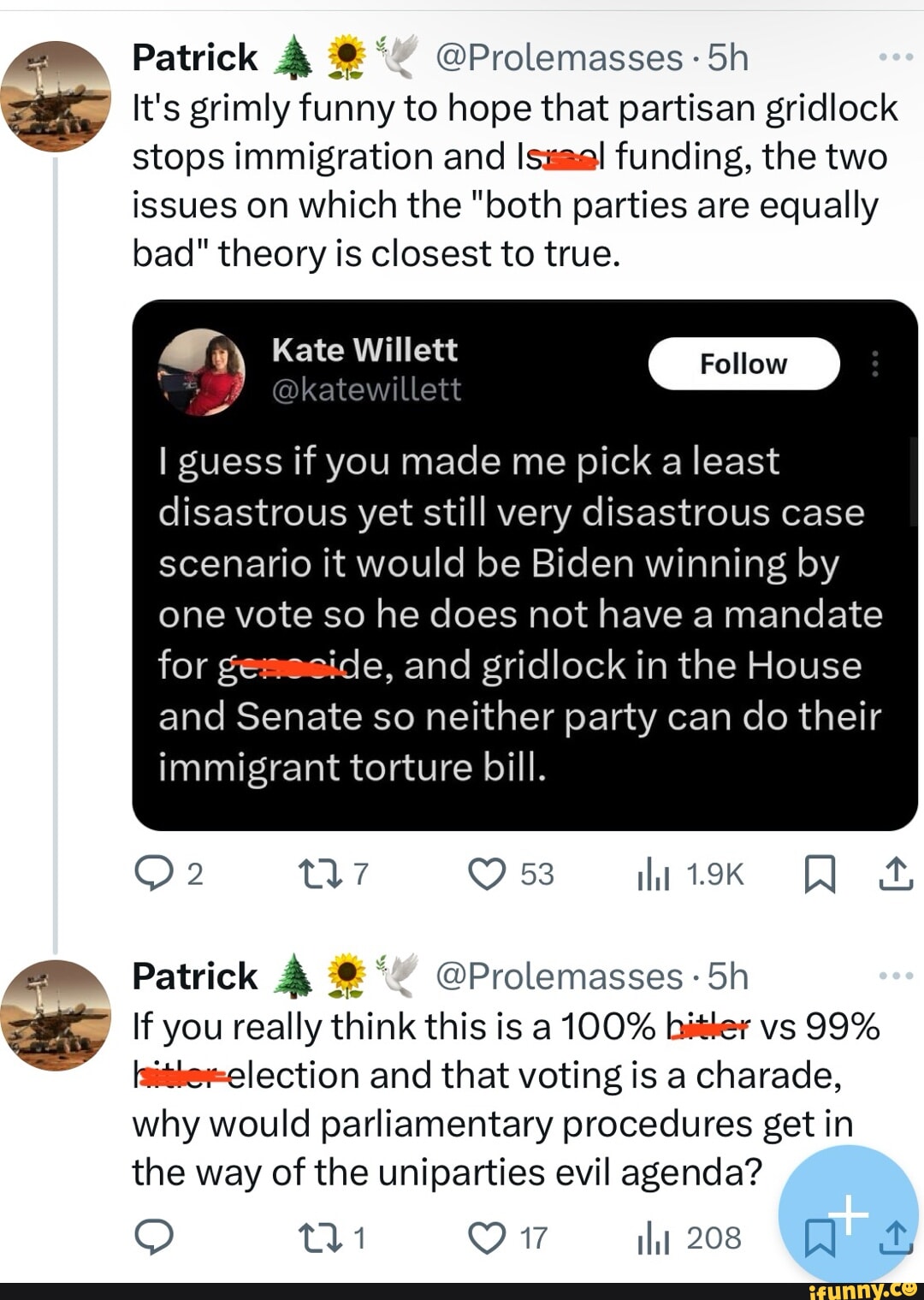This screenshot has height=1300, width=924.
Task: Retweet the second tweet with 1 repost
Action: point(318,1238)
